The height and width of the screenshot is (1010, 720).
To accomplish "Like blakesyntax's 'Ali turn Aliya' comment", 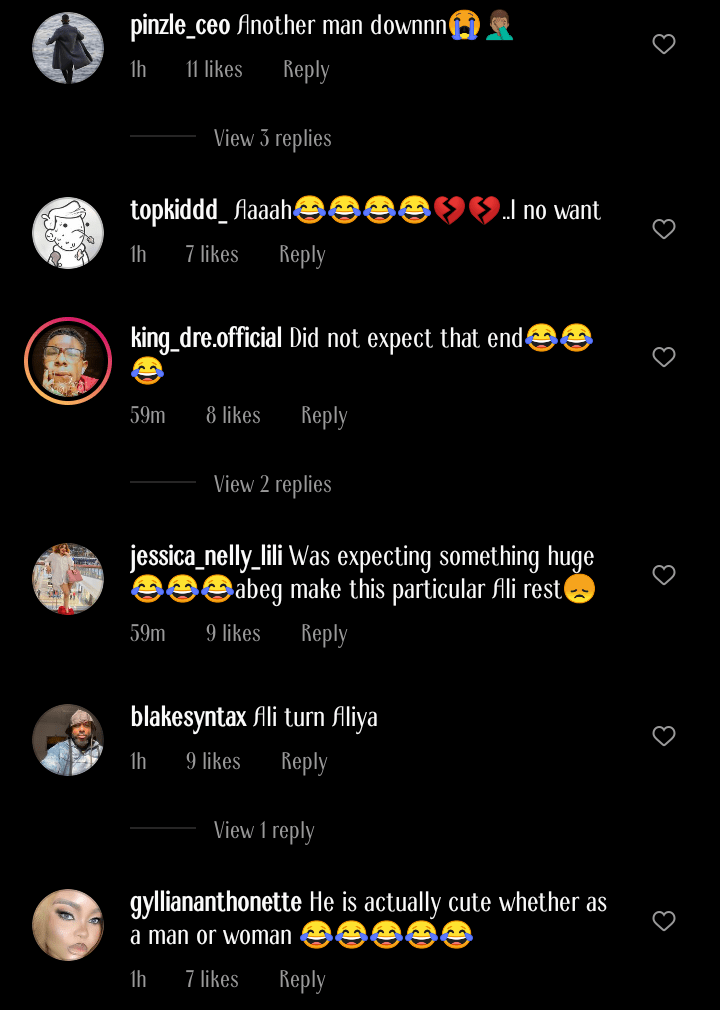I will pyautogui.click(x=664, y=736).
